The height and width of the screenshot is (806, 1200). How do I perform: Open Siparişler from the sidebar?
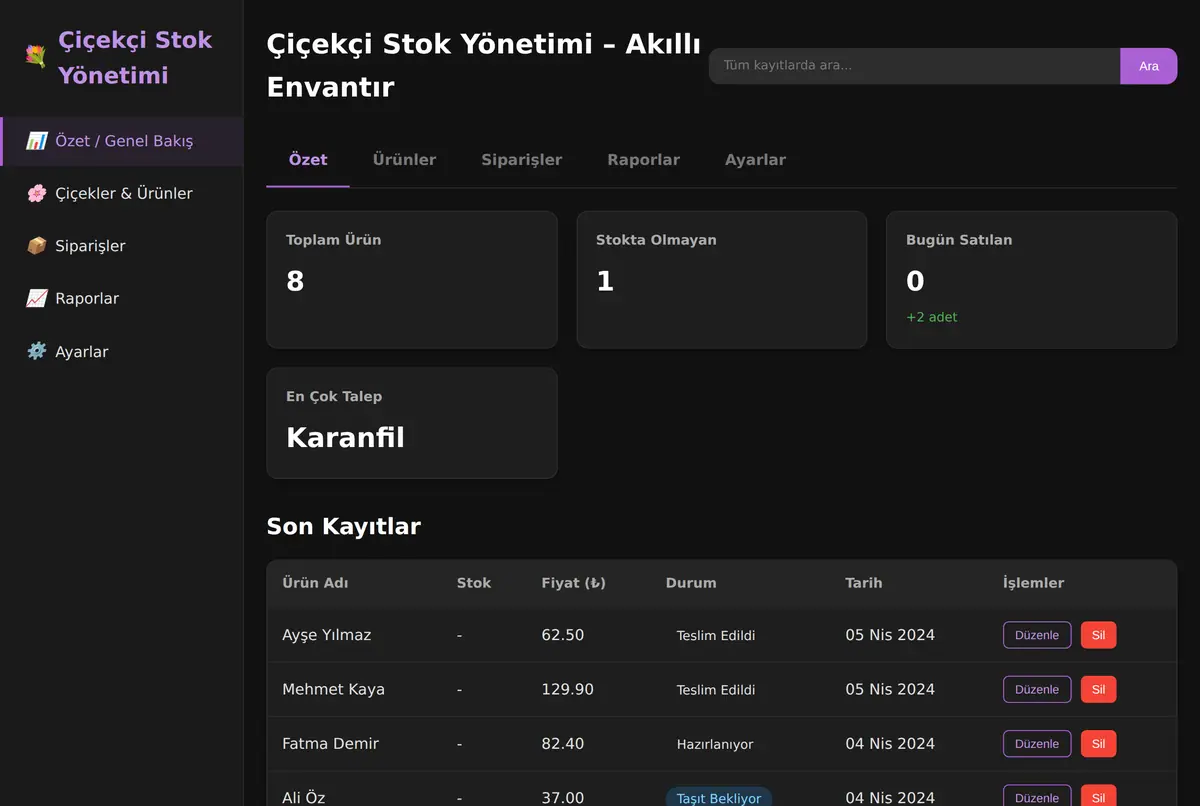121,246
